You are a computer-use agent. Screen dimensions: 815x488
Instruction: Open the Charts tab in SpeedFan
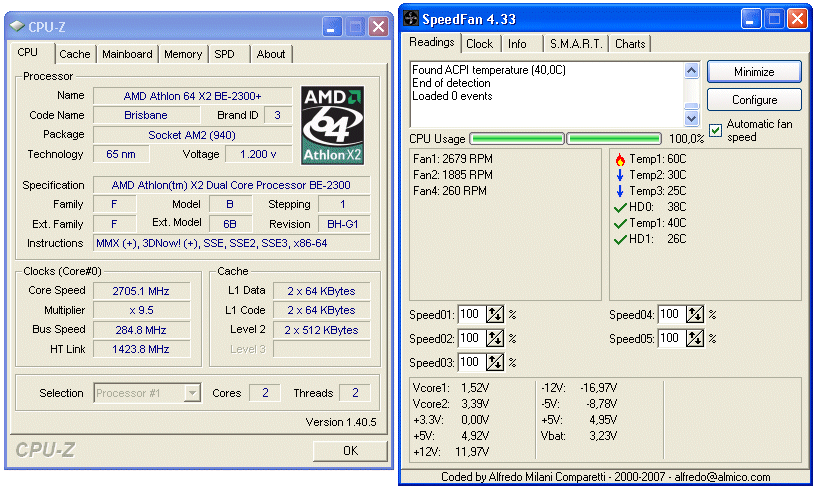pyautogui.click(x=630, y=44)
